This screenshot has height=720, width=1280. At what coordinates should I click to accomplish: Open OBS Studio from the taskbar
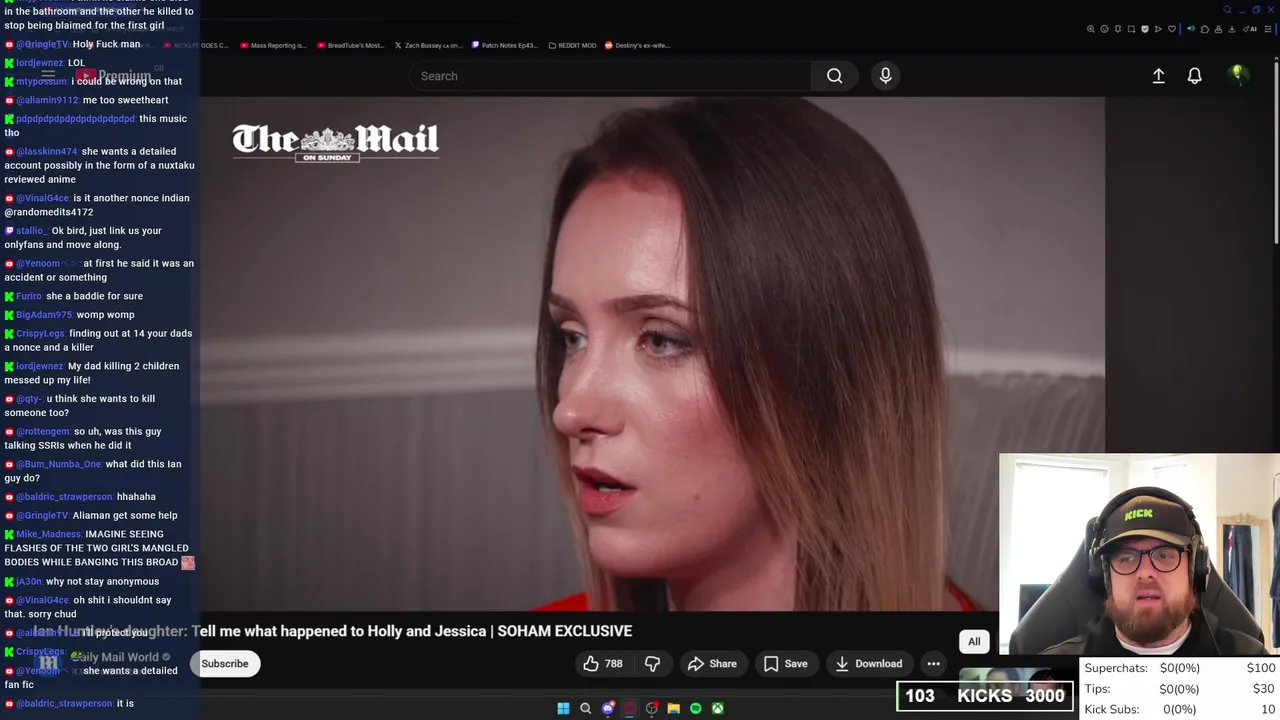tap(652, 708)
